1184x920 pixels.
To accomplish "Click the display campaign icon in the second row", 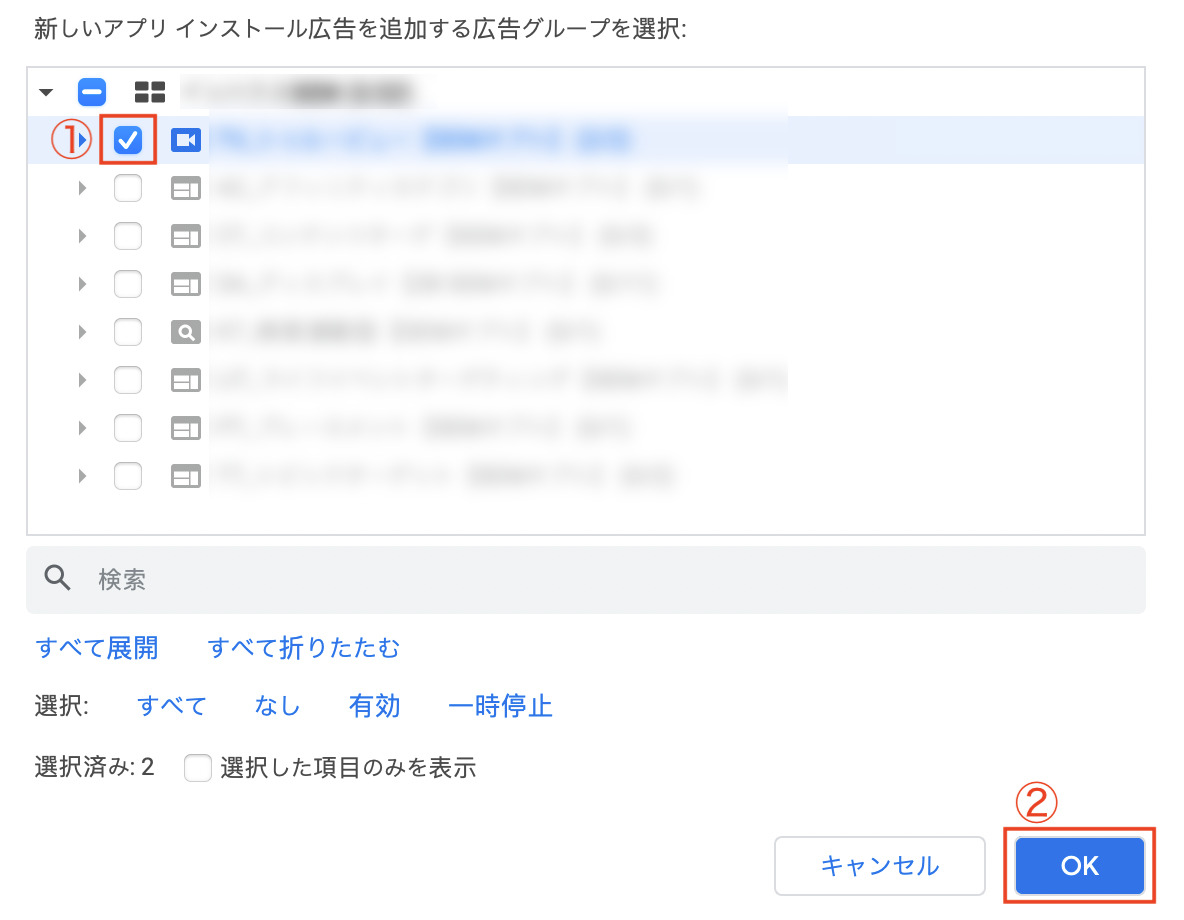I will pyautogui.click(x=186, y=188).
